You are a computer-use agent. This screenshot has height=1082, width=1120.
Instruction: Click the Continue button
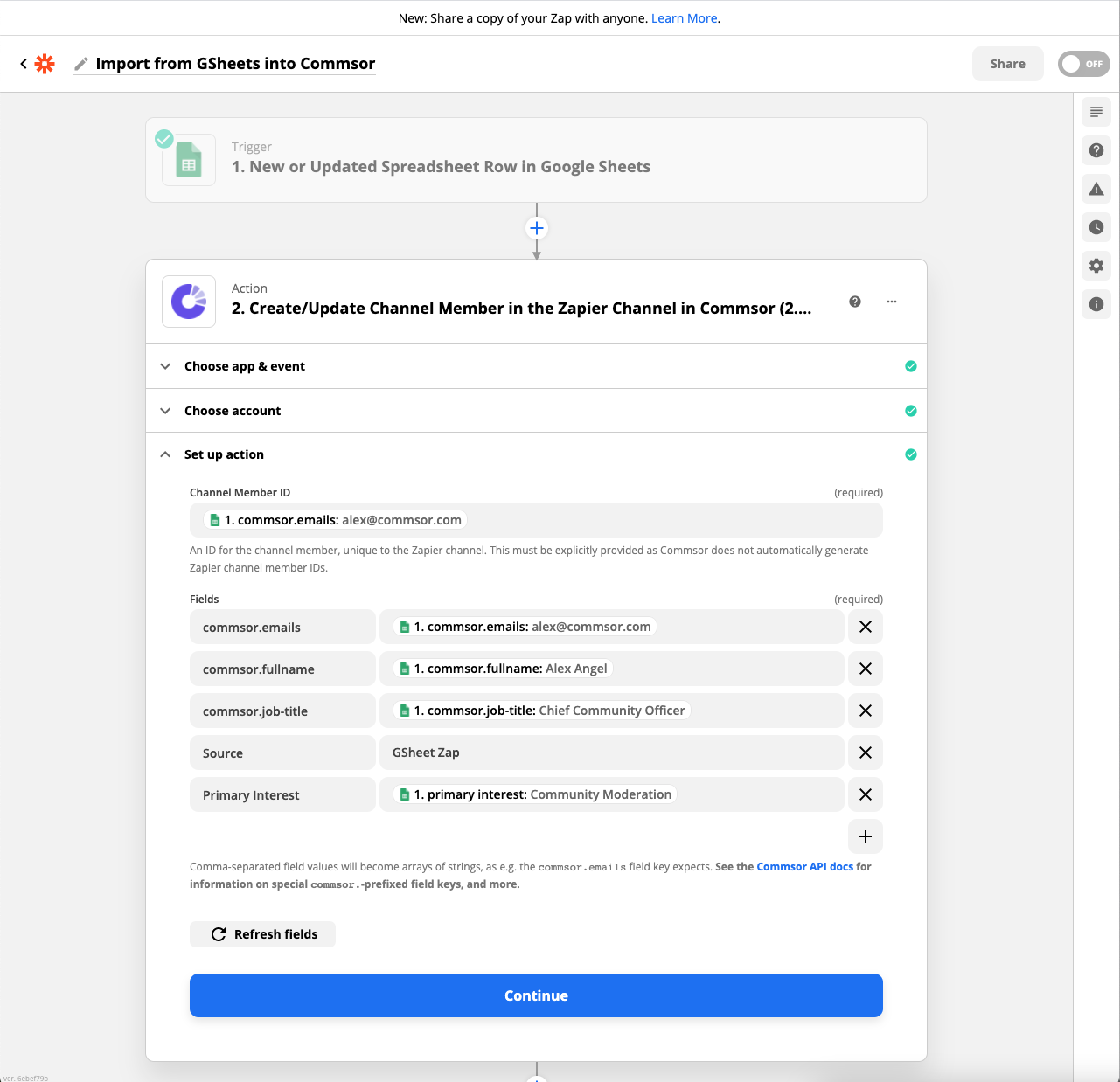tap(536, 995)
